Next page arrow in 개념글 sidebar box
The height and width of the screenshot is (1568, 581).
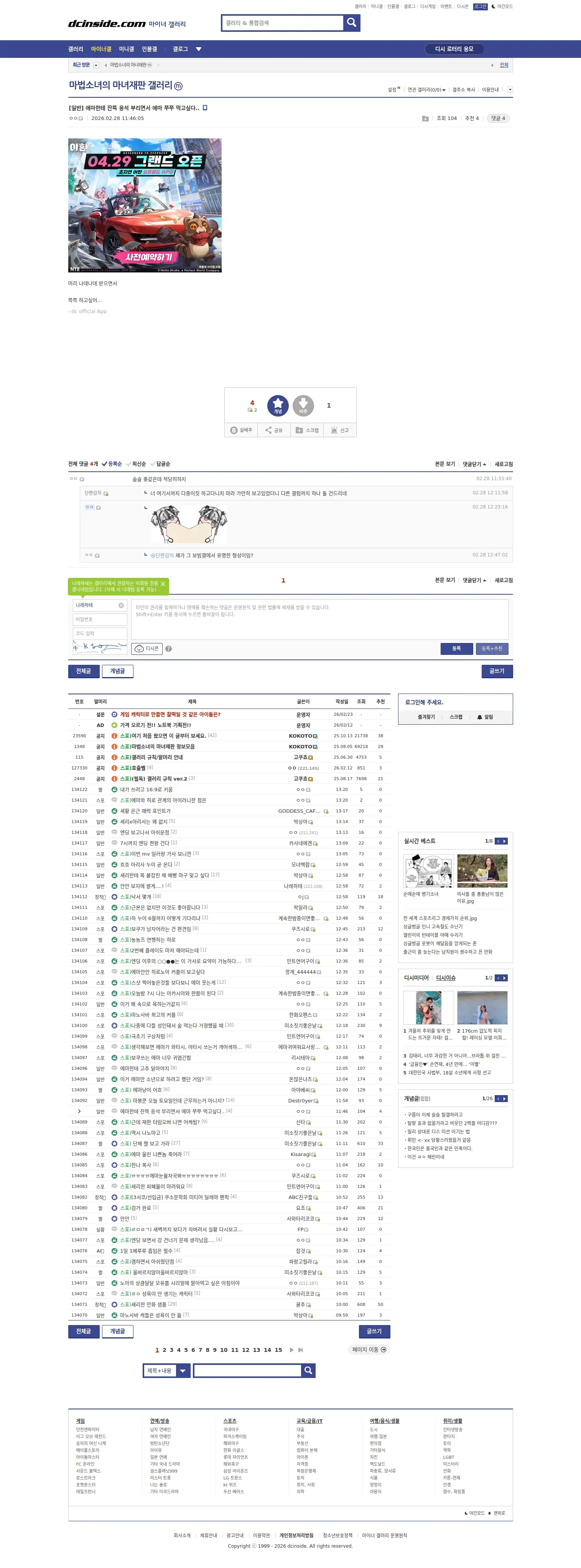(504, 1099)
